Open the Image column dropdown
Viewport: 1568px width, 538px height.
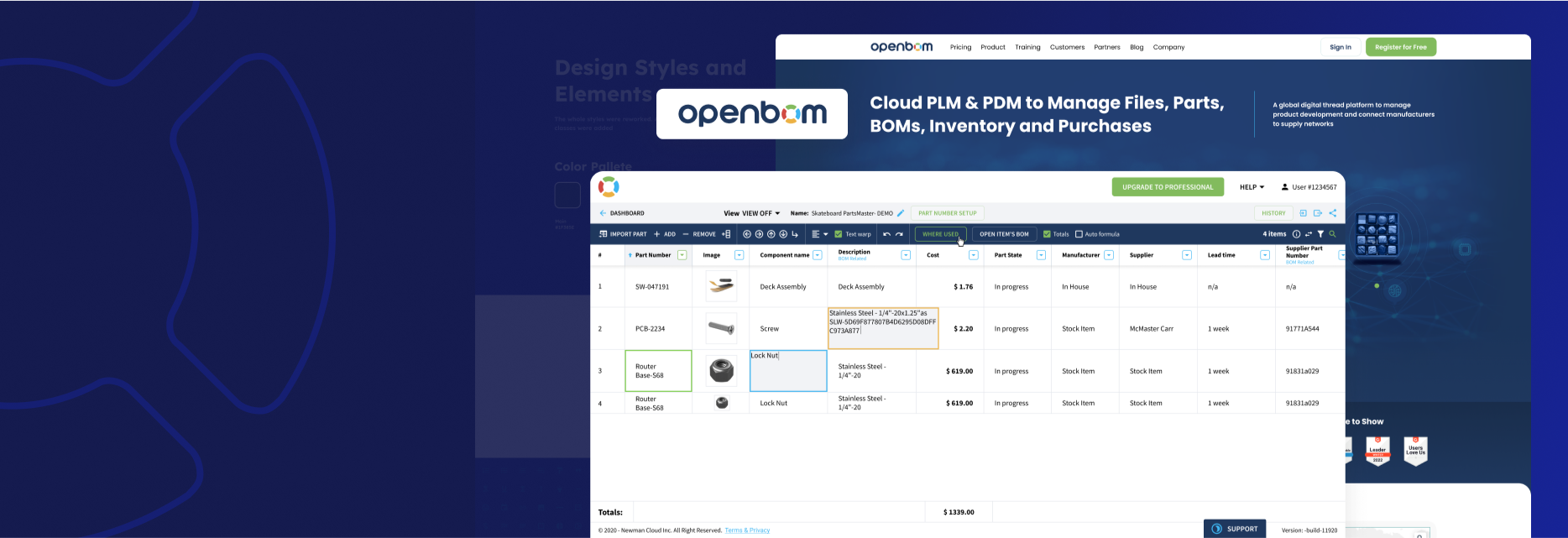[740, 255]
